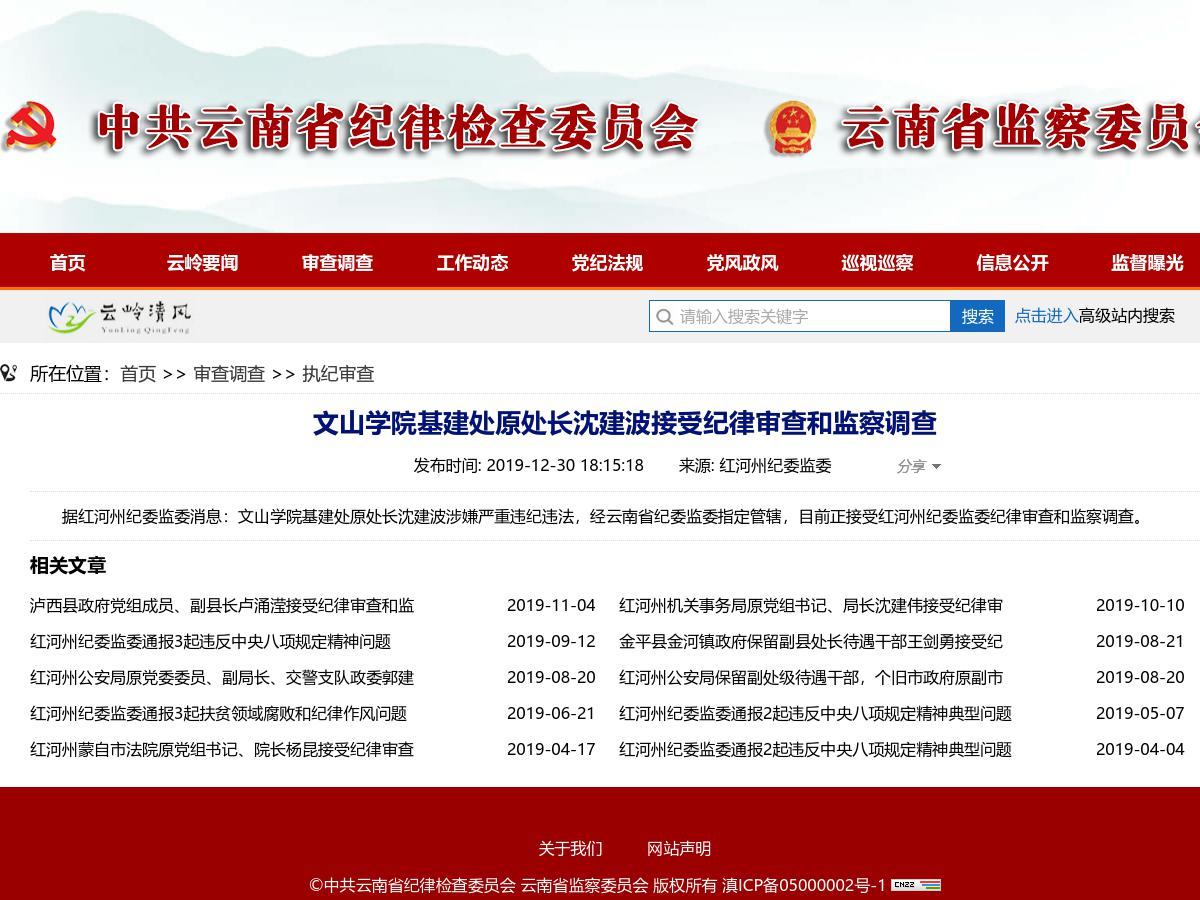Click the Yunling Qingfeng logo

coord(120,317)
